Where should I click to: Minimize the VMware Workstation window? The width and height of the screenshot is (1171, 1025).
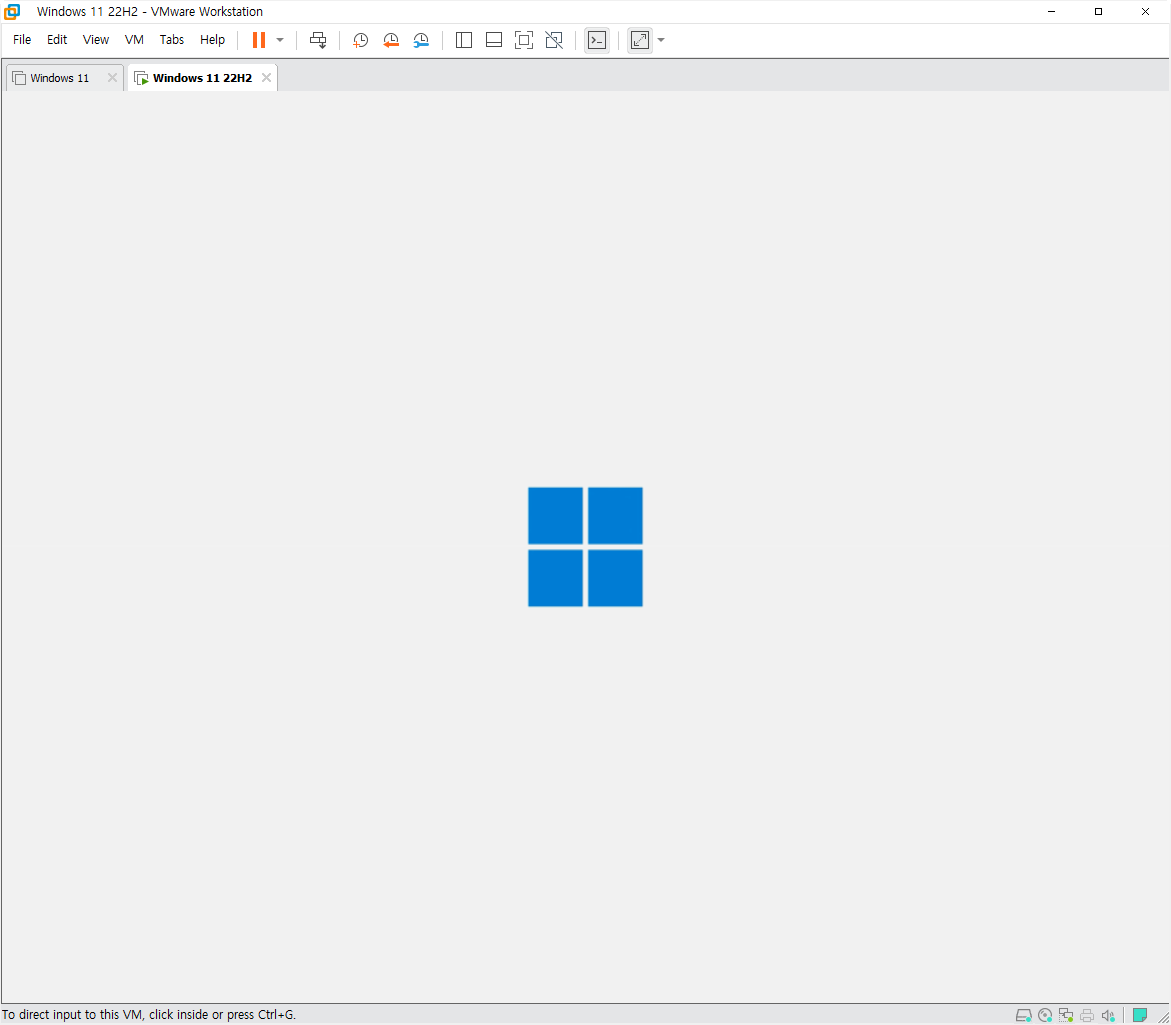pos(1052,11)
